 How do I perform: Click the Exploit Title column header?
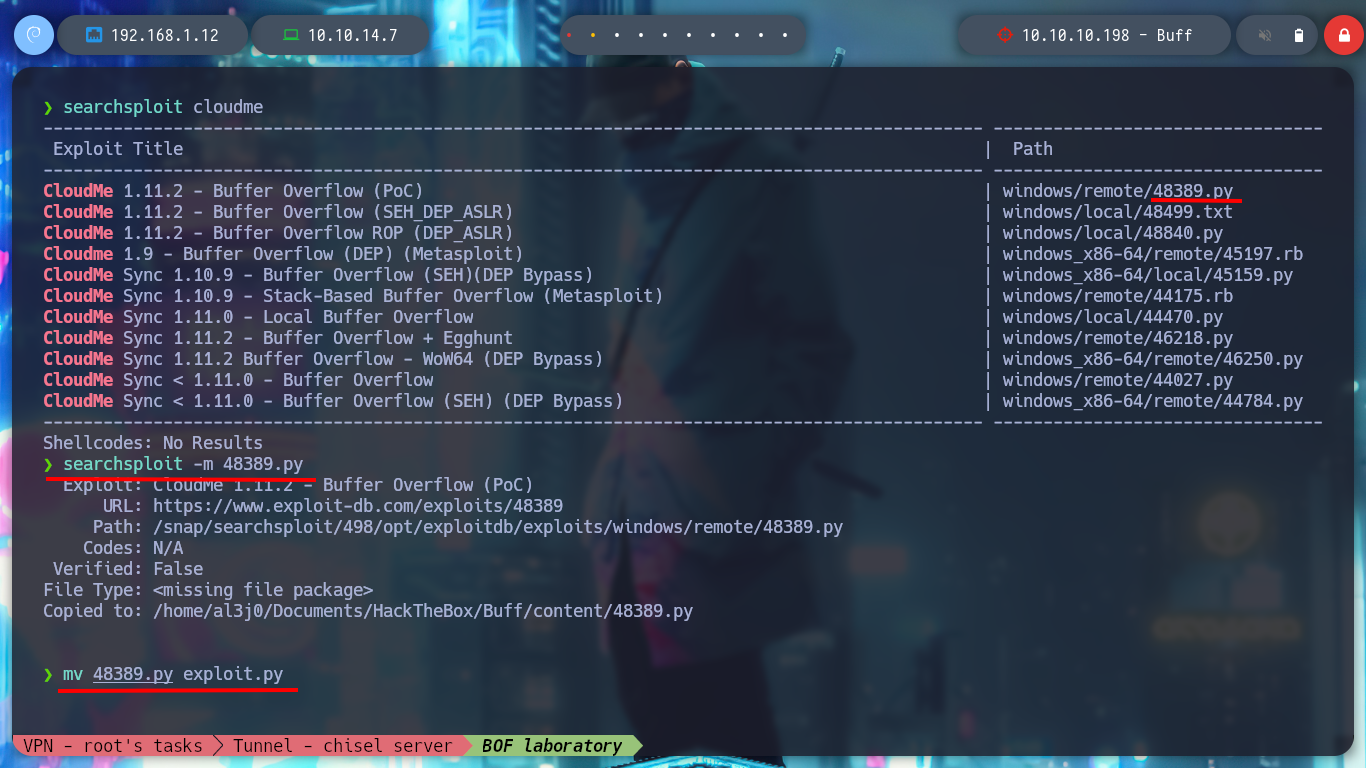coord(118,149)
